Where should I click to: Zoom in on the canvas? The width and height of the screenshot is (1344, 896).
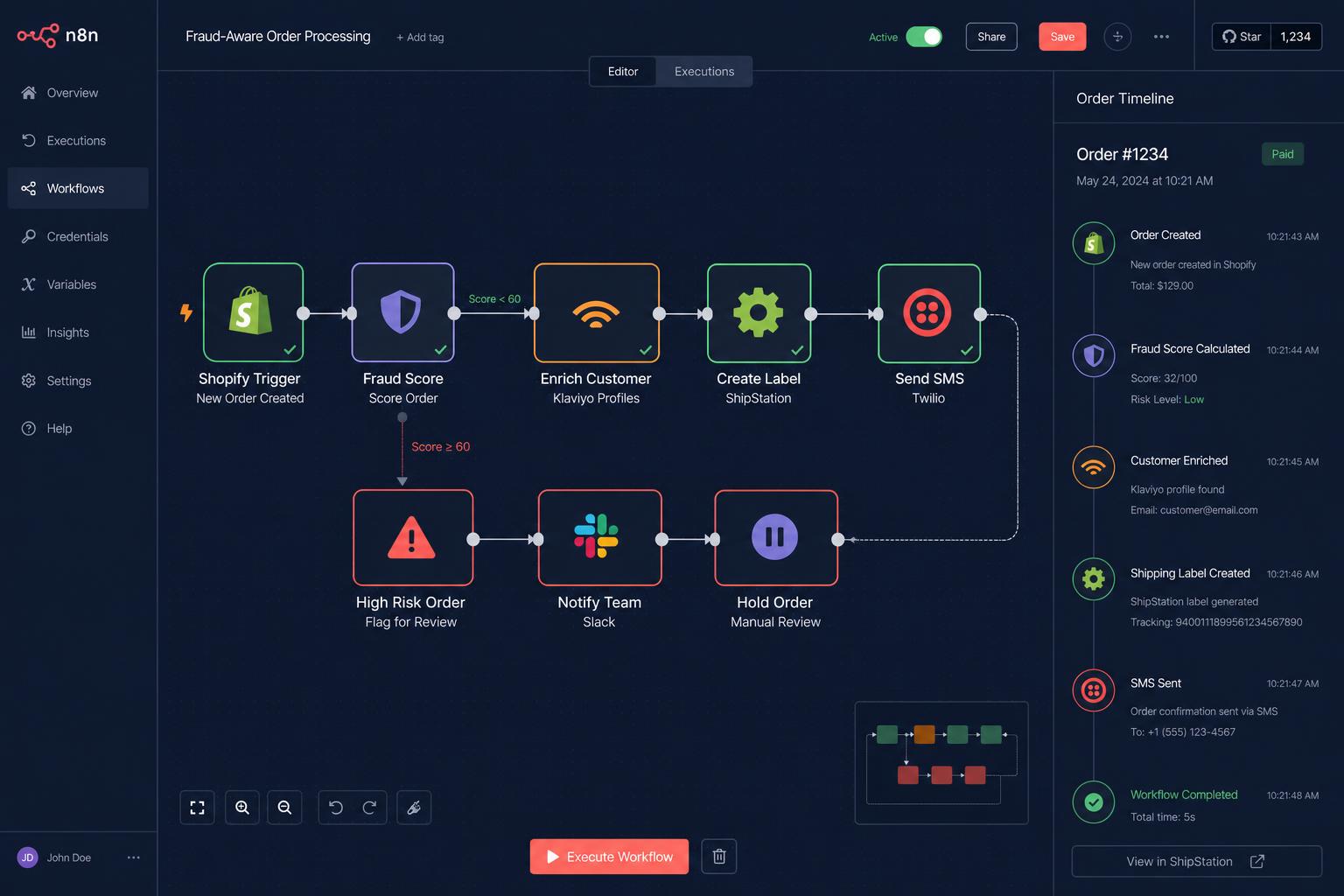click(242, 808)
